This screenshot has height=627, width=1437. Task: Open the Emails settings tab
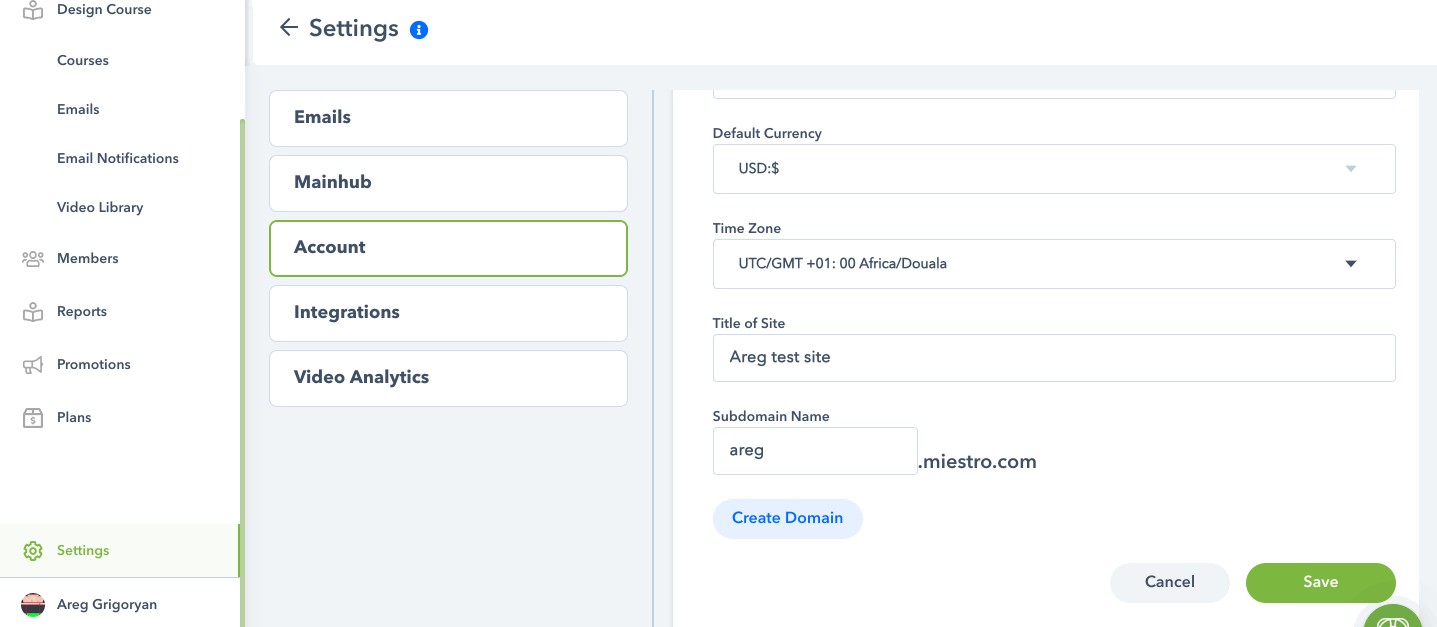(448, 118)
